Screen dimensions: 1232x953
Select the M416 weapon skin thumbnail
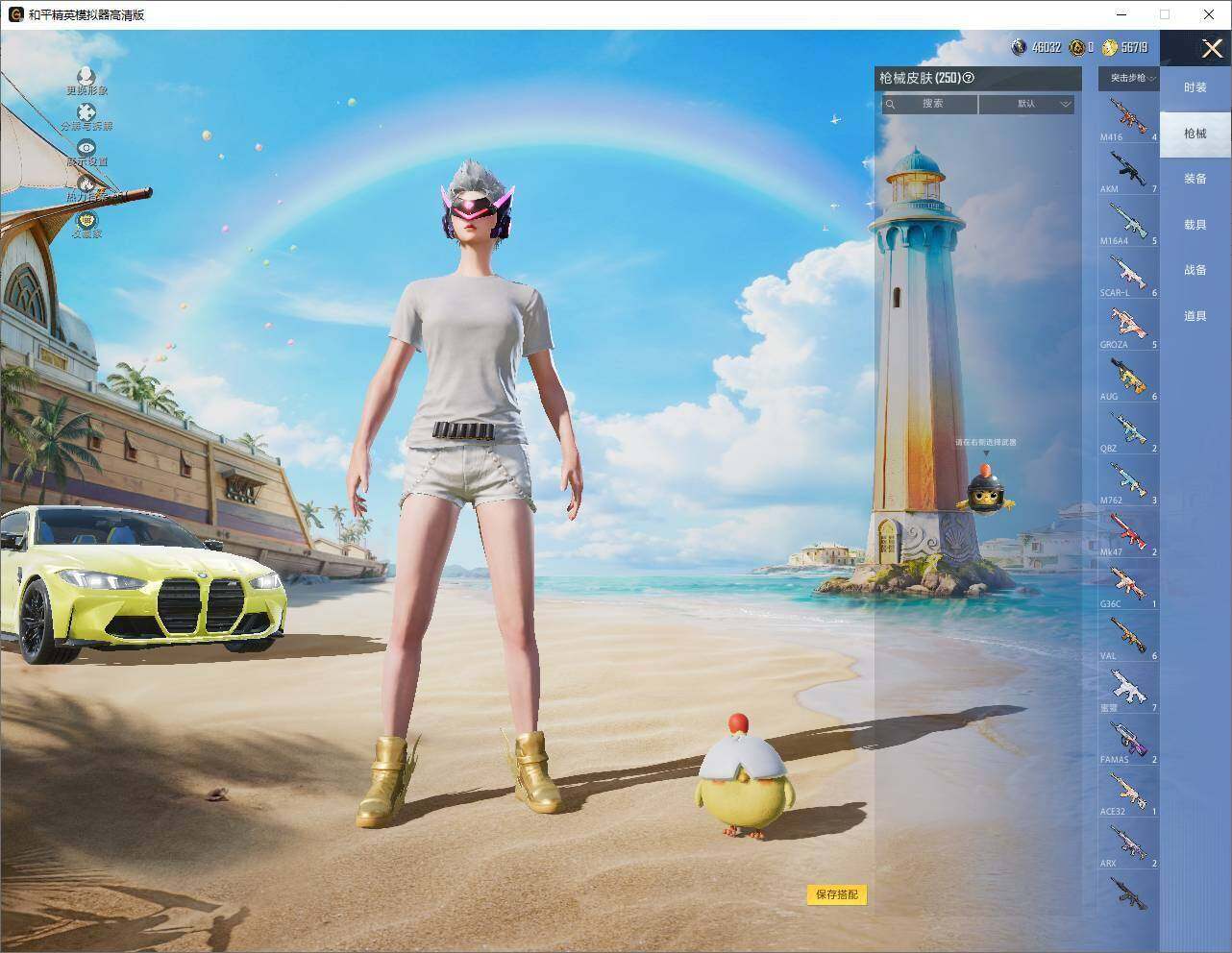1128,118
